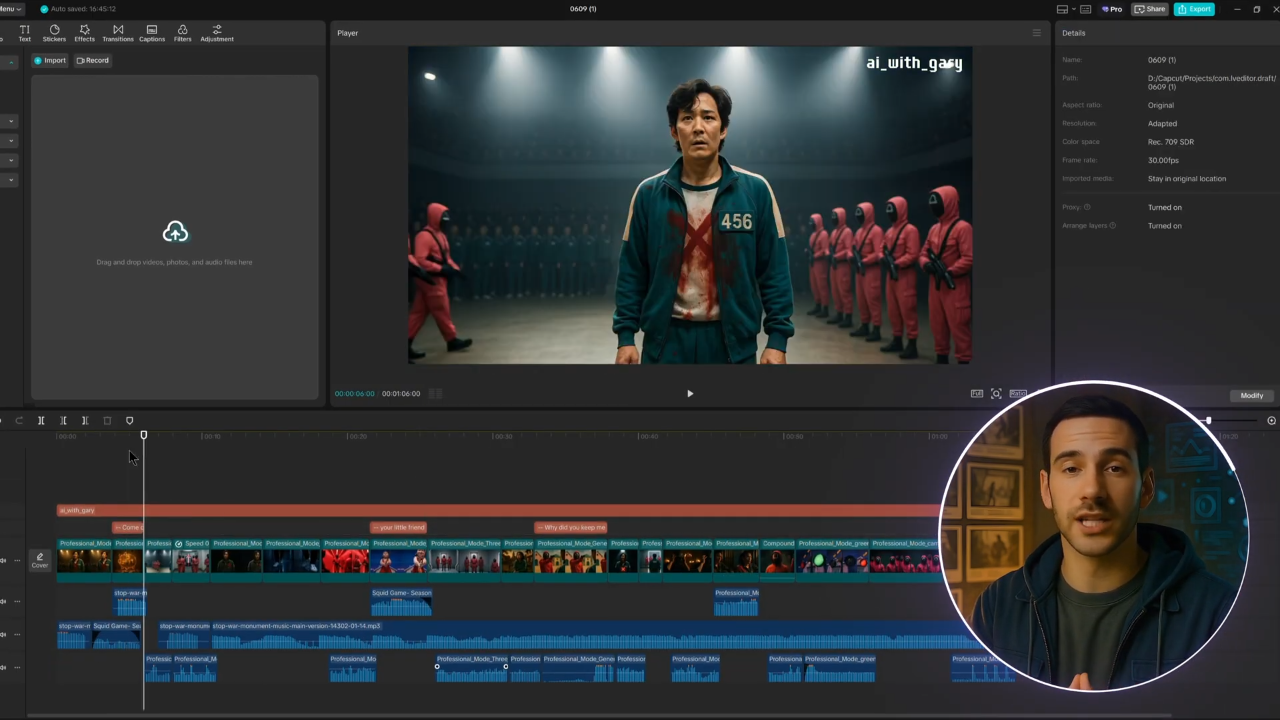The width and height of the screenshot is (1280, 720).
Task: Click the marker shield icon
Action: [129, 421]
